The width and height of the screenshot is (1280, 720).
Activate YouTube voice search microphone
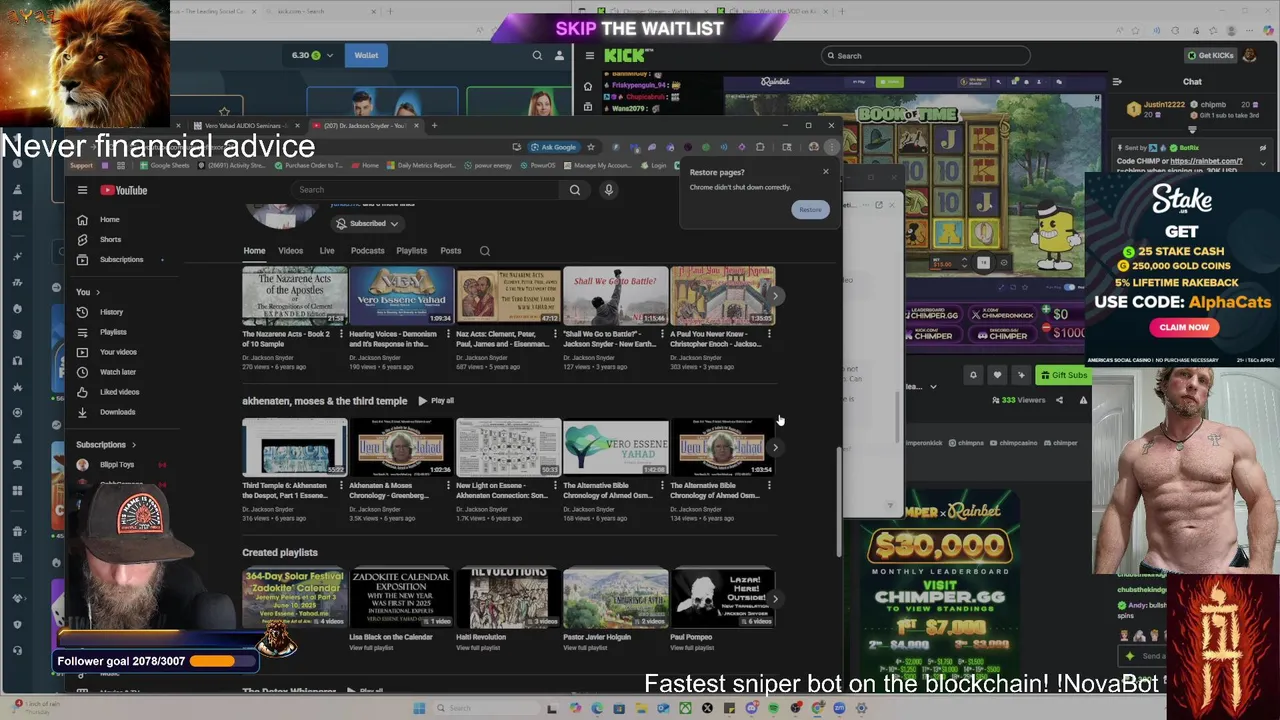[608, 190]
